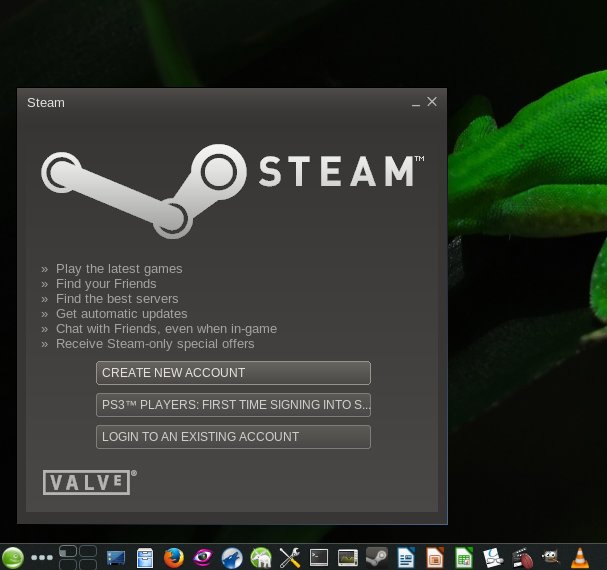This screenshot has width=607, height=570.
Task: Launch LibreOffice Calc from the taskbar
Action: click(464, 558)
